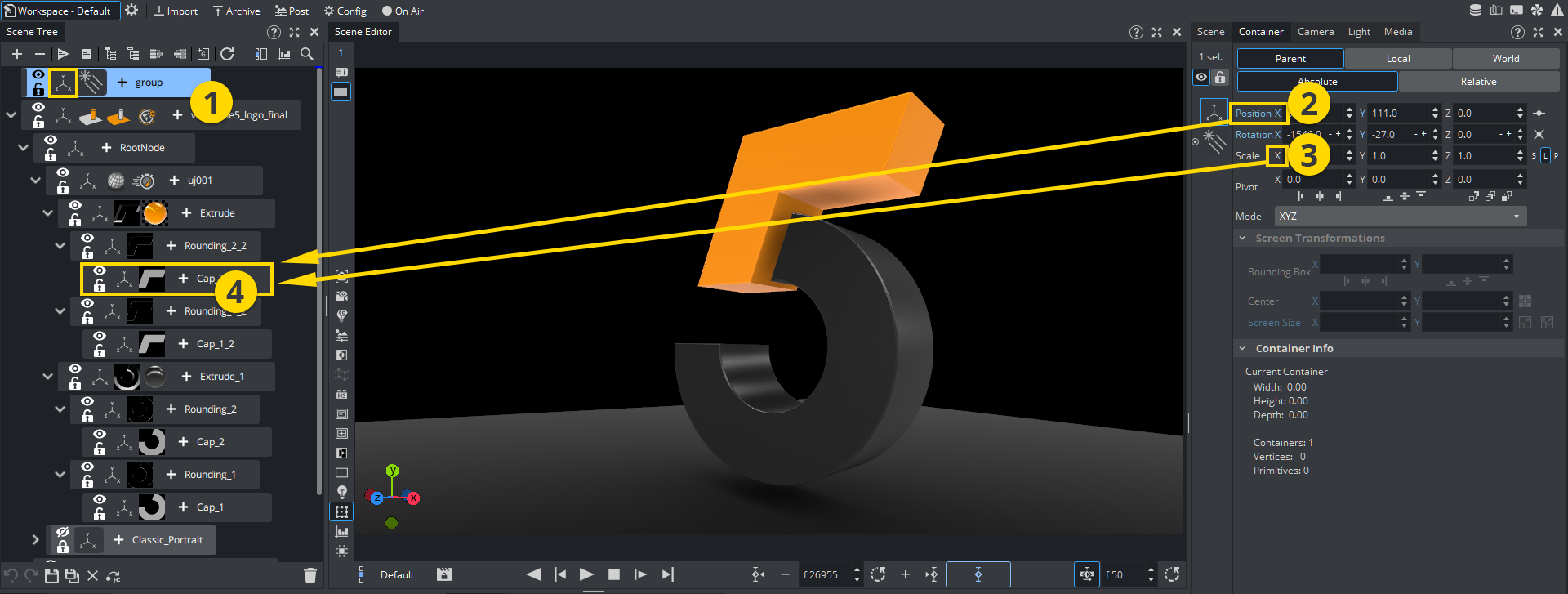Click the add container plus icon in Scene Tree
1568x594 pixels.
click(x=16, y=54)
